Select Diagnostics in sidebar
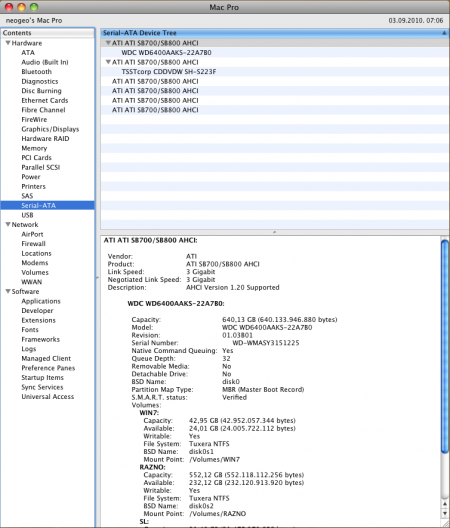 click(x=40, y=81)
